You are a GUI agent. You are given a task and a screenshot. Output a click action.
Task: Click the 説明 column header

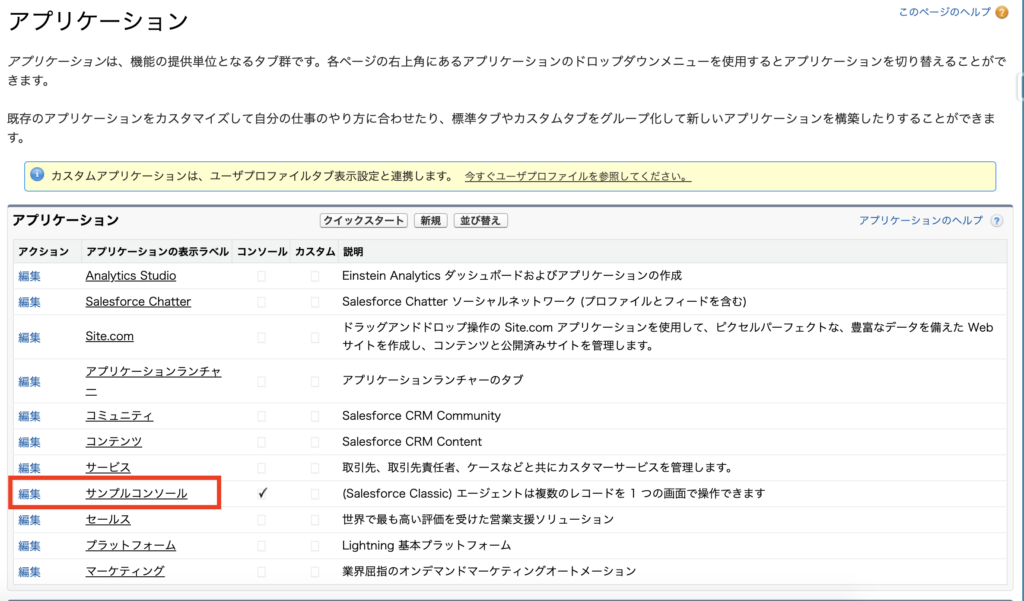click(x=353, y=252)
